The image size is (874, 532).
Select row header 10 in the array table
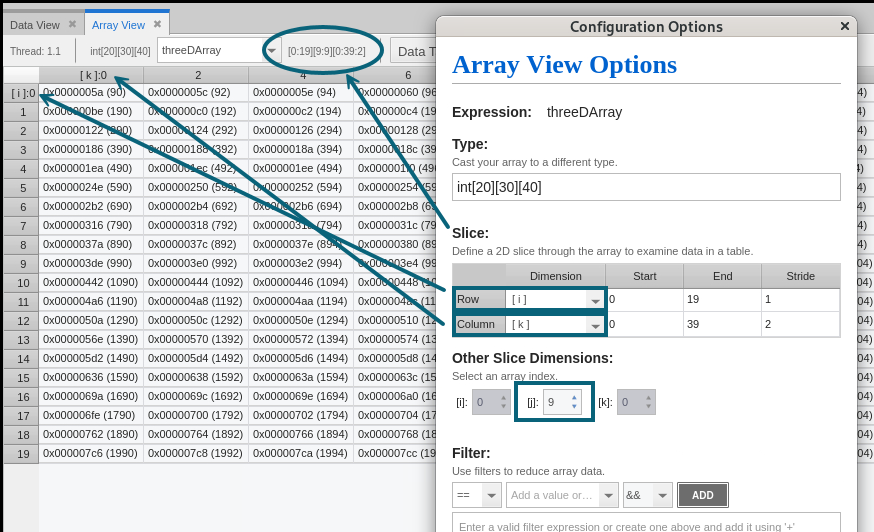[x=22, y=283]
